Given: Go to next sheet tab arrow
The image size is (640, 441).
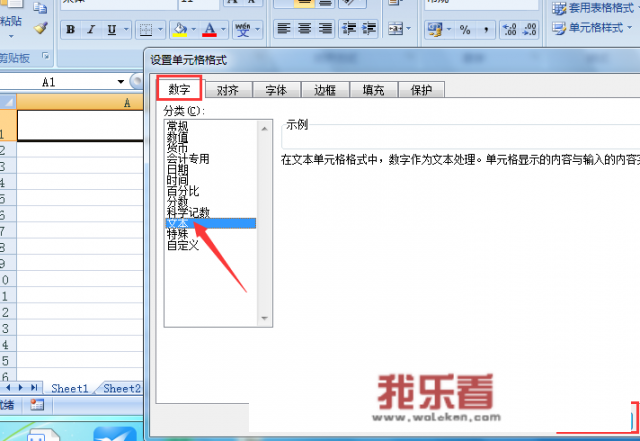Looking at the screenshot, I should (x=20, y=388).
